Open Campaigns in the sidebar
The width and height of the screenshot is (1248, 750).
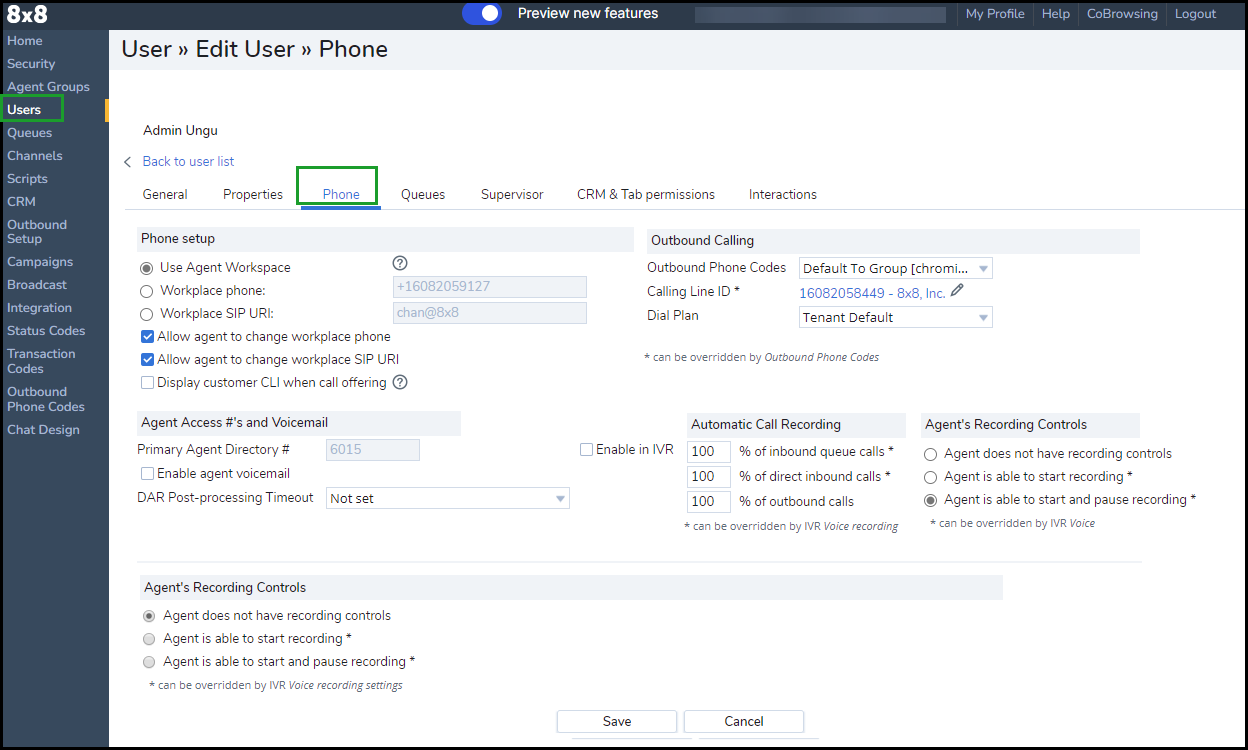click(40, 262)
